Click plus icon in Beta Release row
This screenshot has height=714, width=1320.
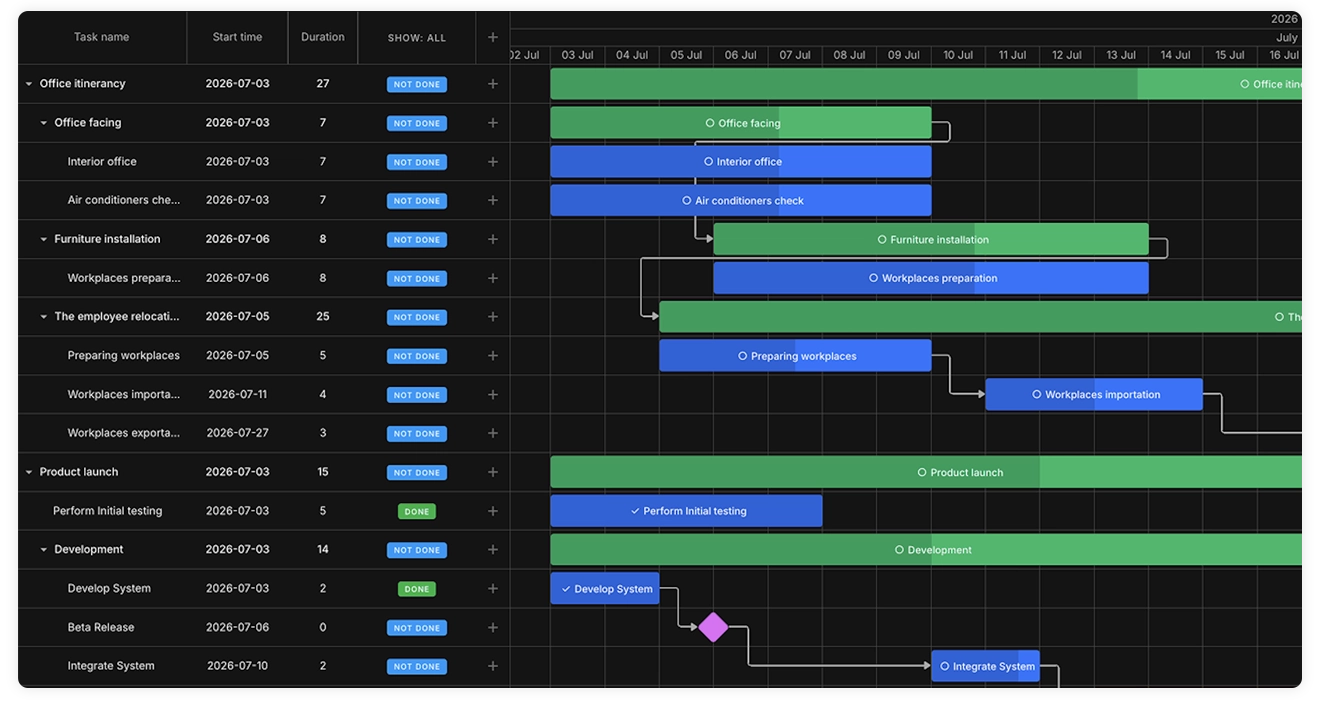pos(492,628)
